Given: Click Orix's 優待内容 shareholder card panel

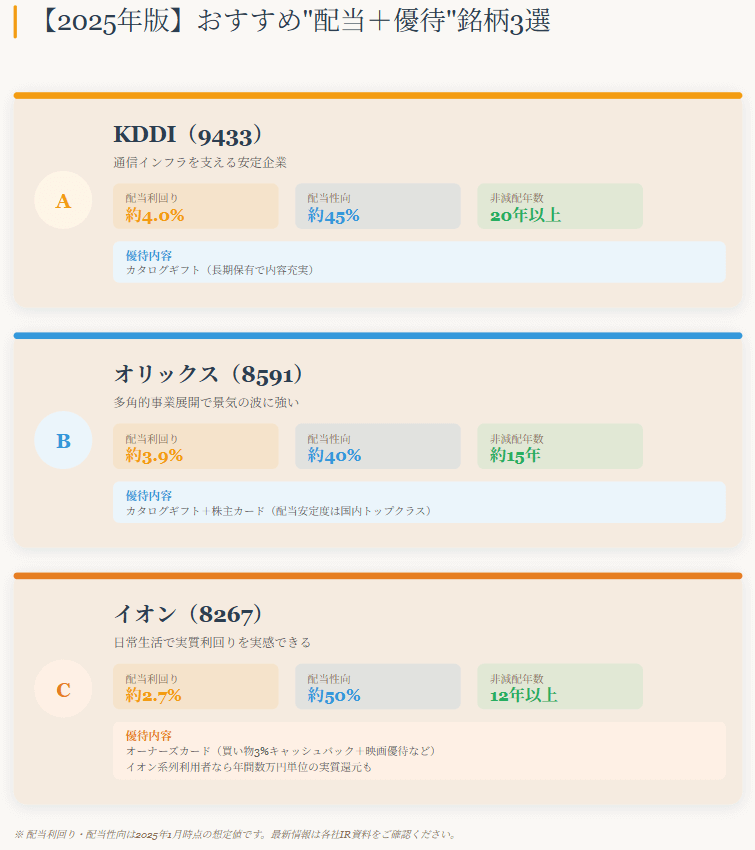Looking at the screenshot, I should click(419, 502).
